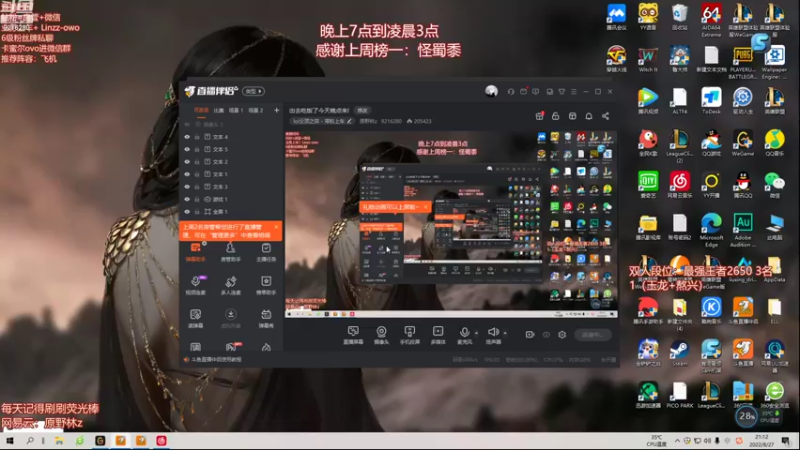The height and width of the screenshot is (450, 800).
Task: Open Microsoft Edge desktop shortcut
Action: (711, 230)
